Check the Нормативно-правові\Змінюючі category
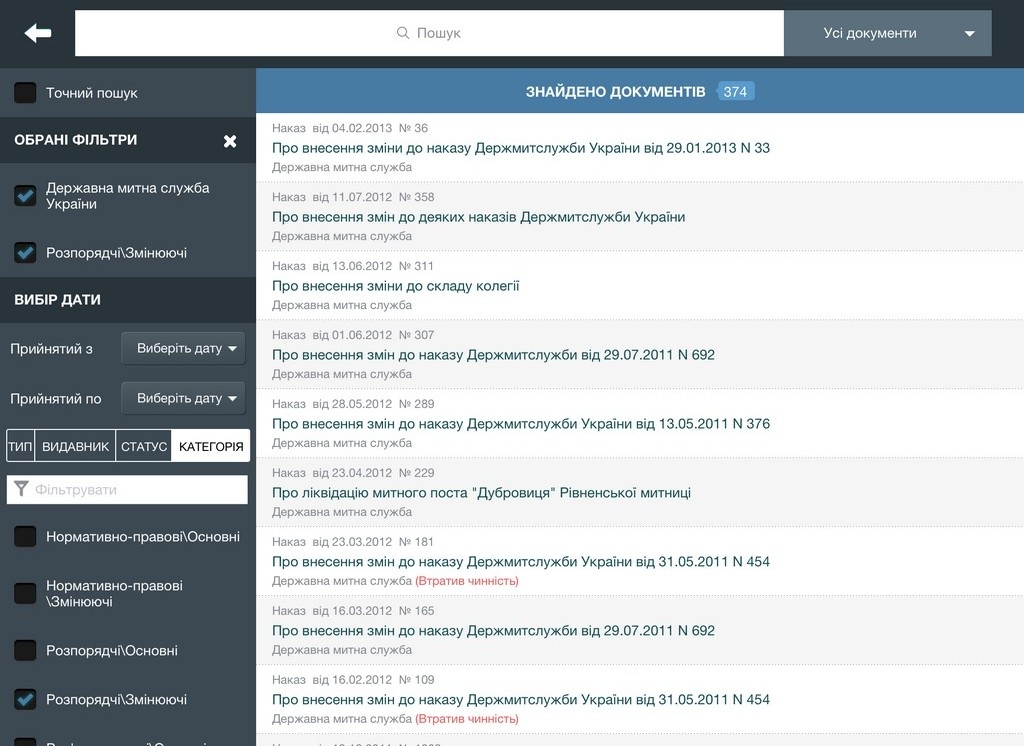 pos(25,593)
